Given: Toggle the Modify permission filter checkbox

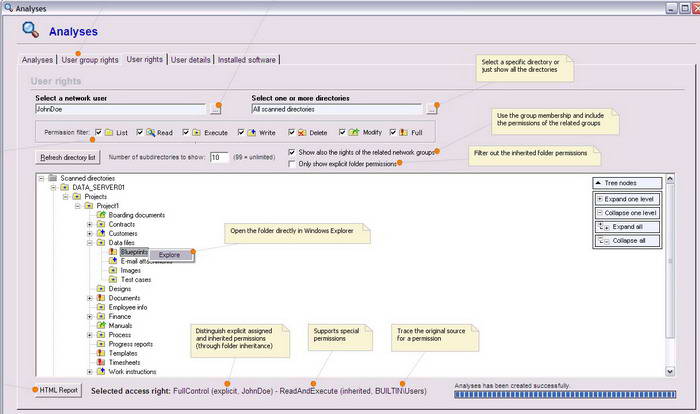Looking at the screenshot, I should pos(342,132).
